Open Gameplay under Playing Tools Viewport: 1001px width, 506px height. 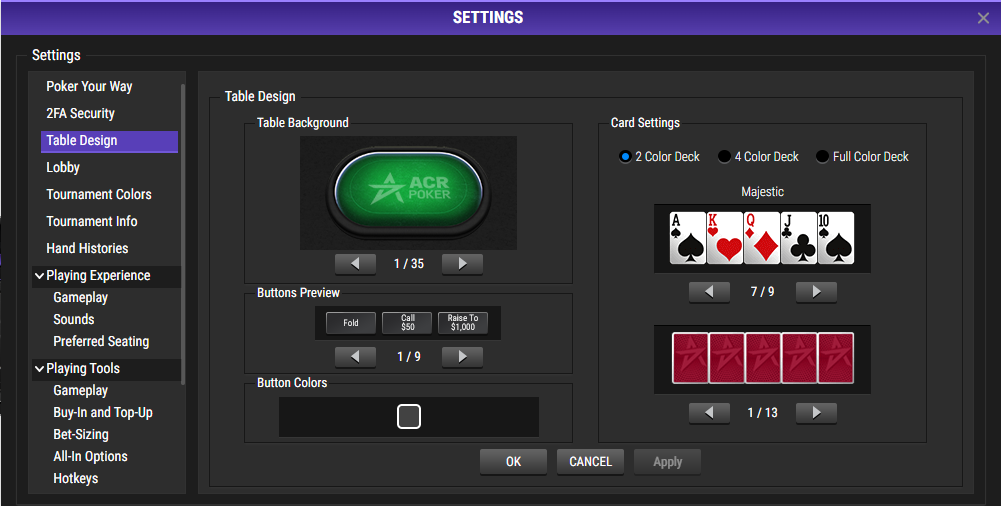click(80, 391)
